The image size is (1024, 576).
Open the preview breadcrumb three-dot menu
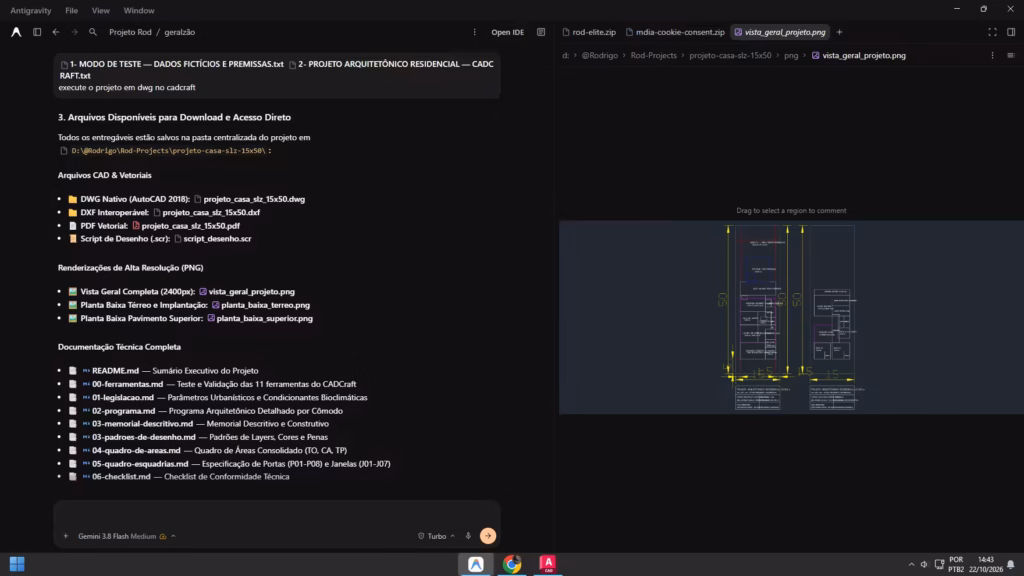pos(993,56)
